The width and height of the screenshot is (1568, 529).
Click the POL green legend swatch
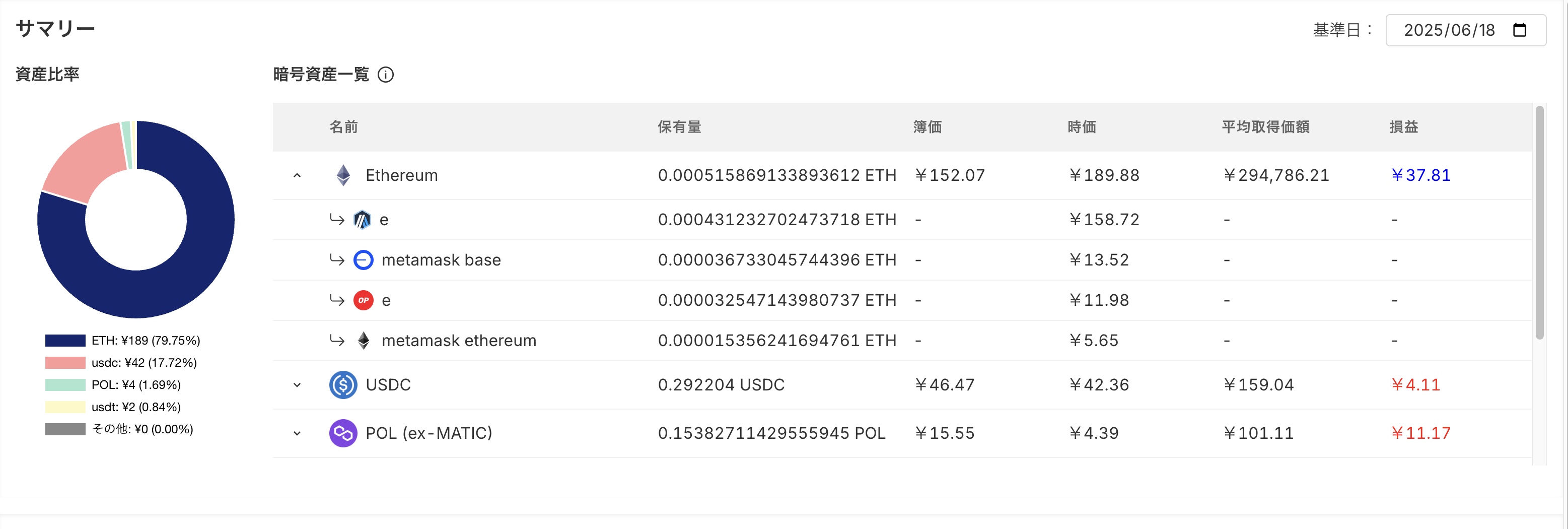[65, 385]
